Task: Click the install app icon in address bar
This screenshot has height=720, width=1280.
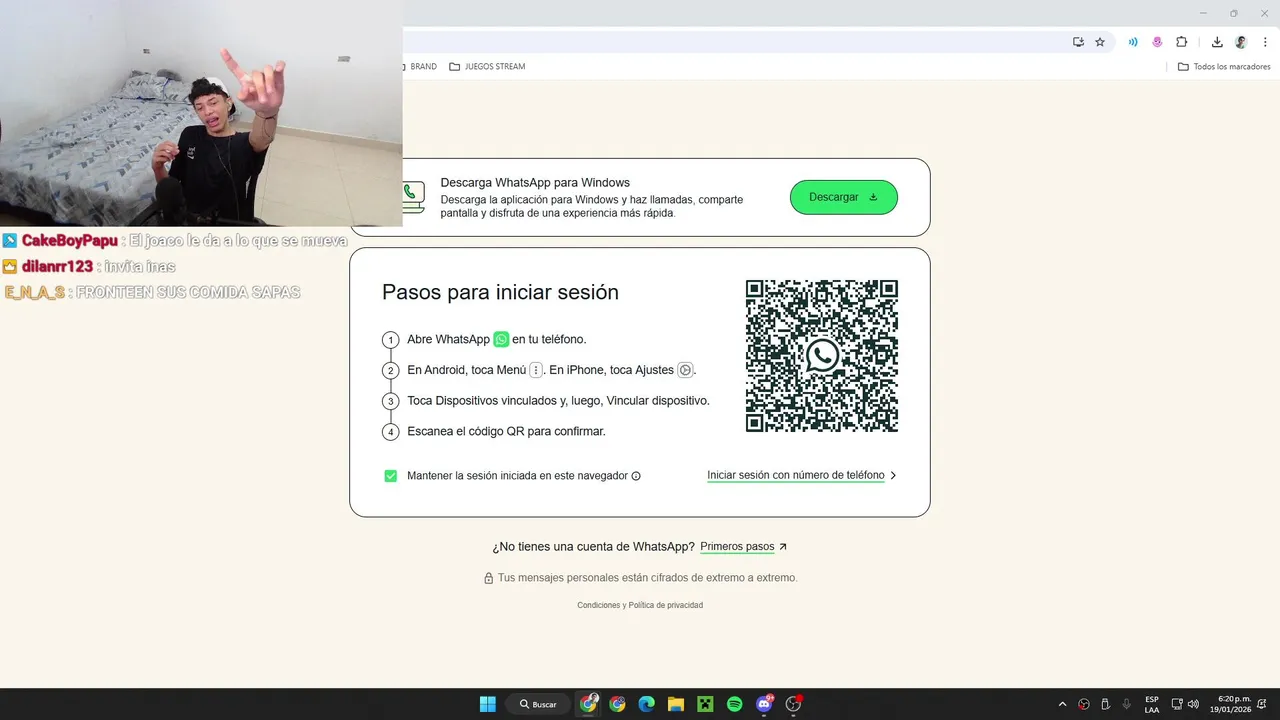Action: point(1078,42)
